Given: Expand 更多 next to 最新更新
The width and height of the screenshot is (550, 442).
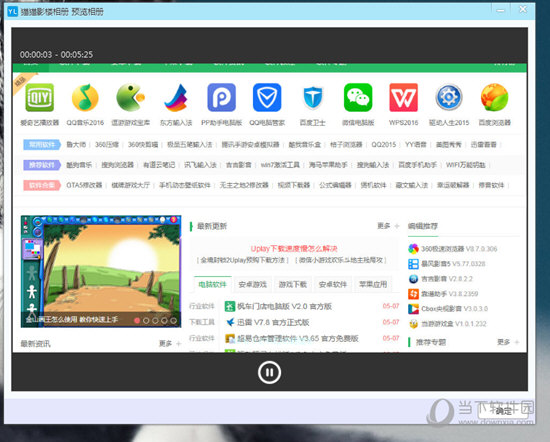Looking at the screenshot, I should coord(388,226).
